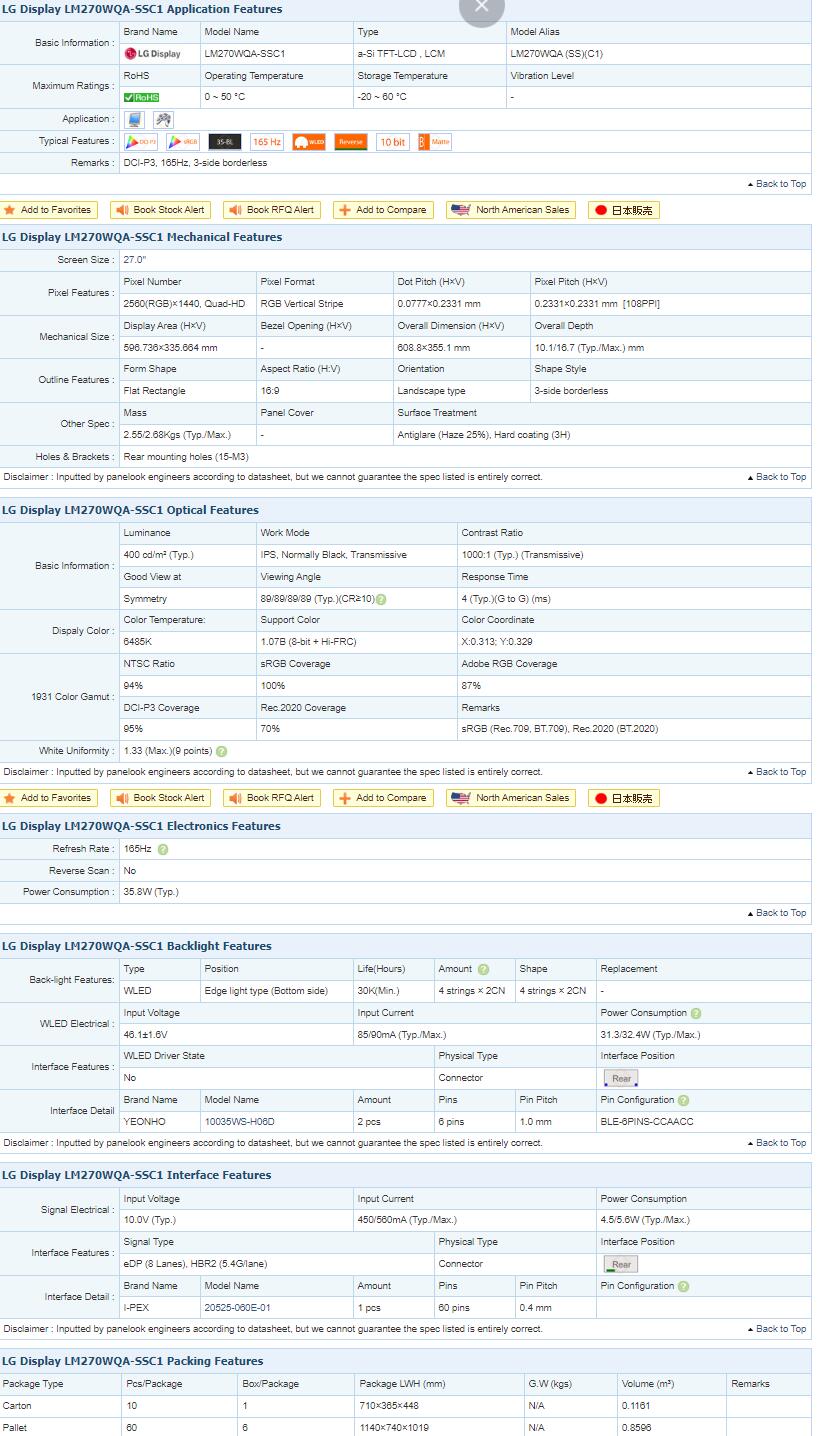
Task: Click the gaming application icon
Action: 163,119
